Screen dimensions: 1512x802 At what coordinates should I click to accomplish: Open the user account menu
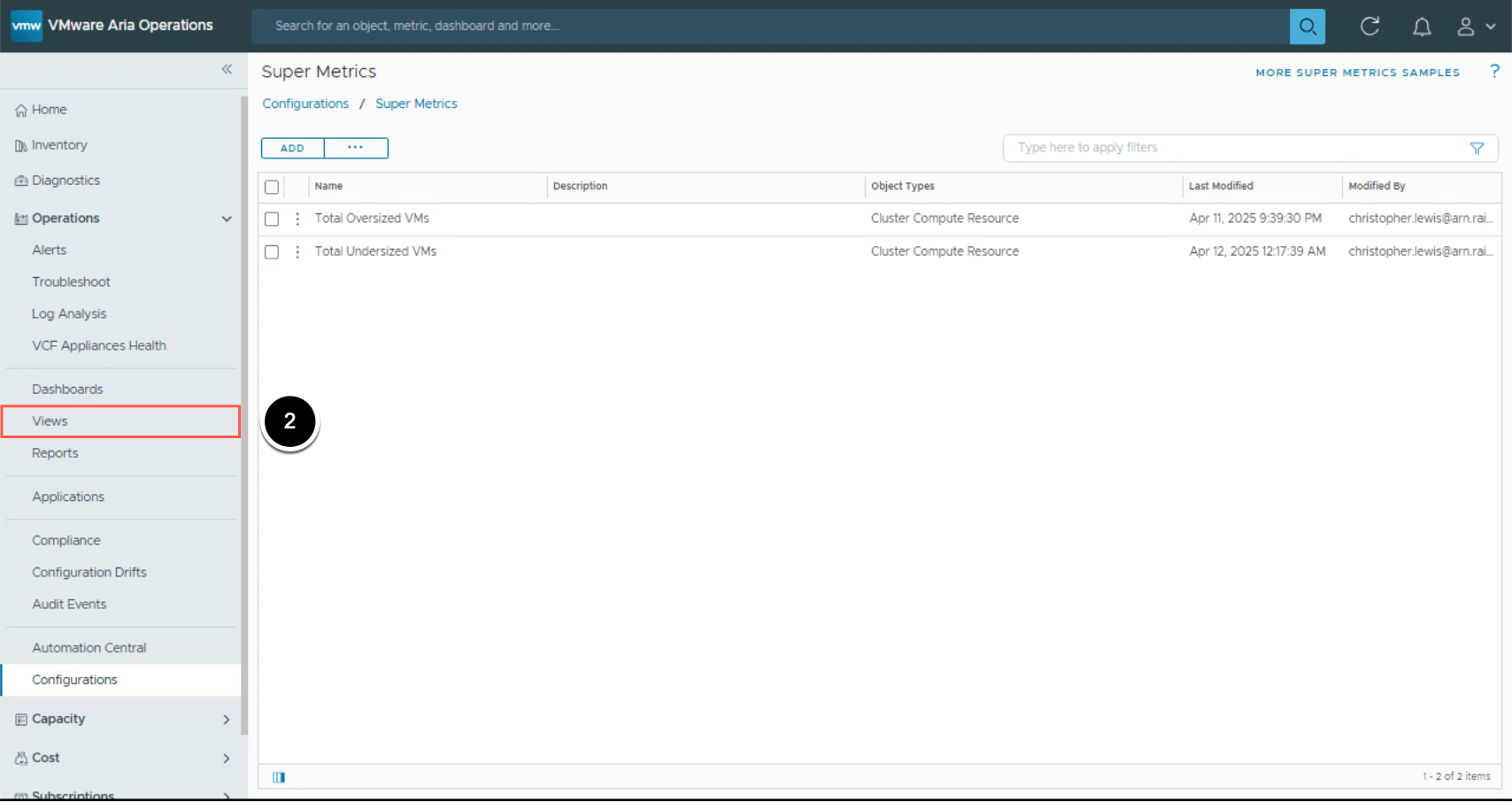(x=1476, y=27)
